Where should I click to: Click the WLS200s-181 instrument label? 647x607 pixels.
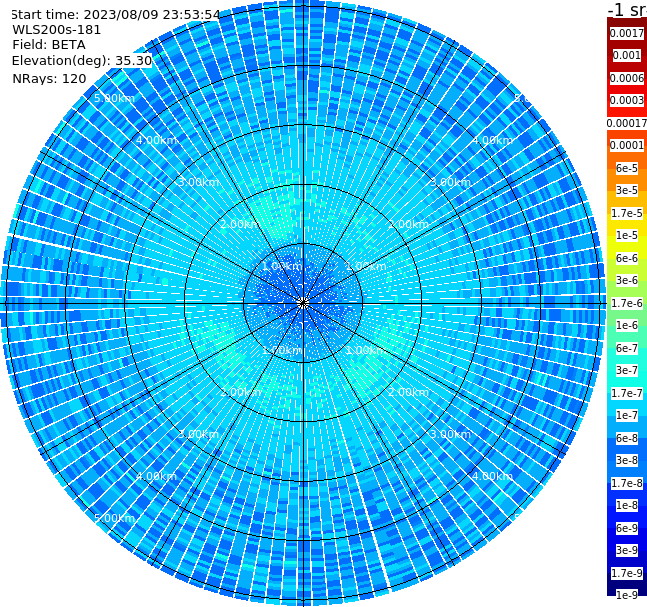pyautogui.click(x=57, y=30)
